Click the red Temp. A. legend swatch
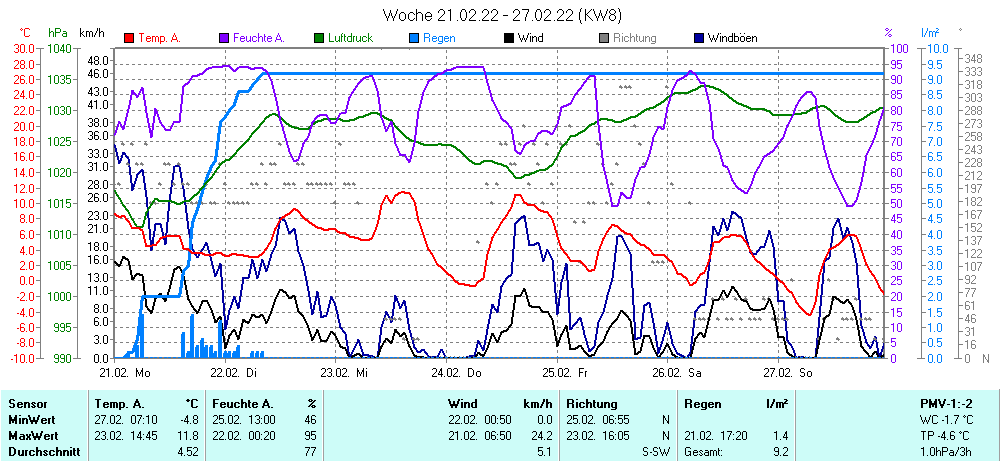 [x=129, y=38]
